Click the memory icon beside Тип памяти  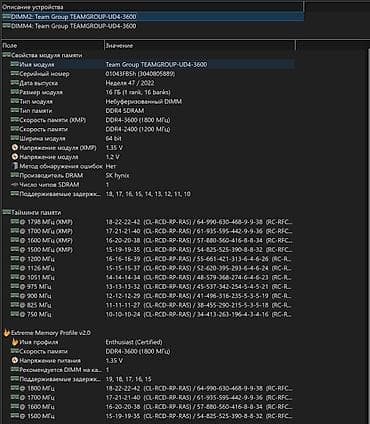tap(14, 110)
